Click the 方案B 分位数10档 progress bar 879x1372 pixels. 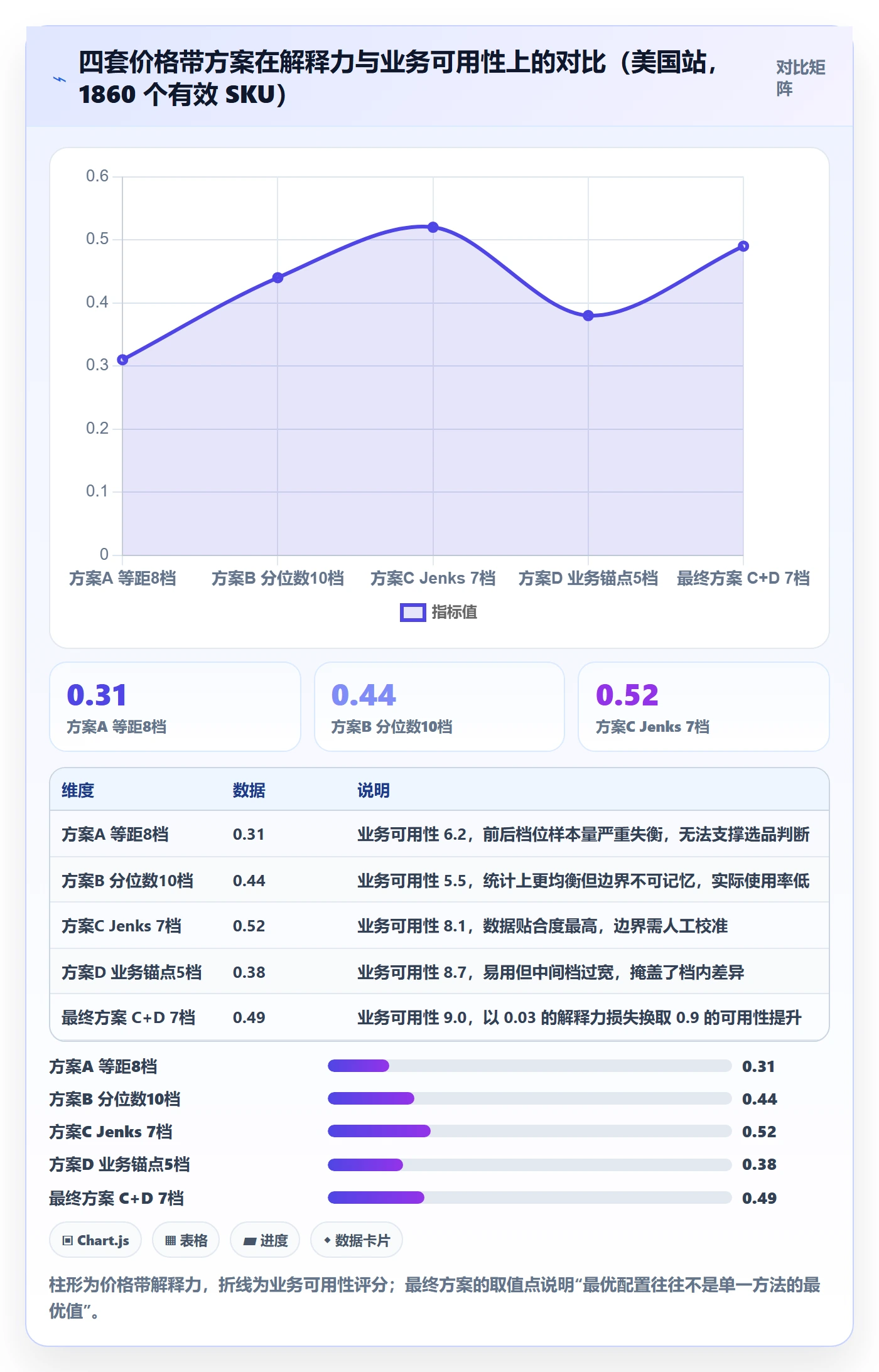pos(530,1098)
